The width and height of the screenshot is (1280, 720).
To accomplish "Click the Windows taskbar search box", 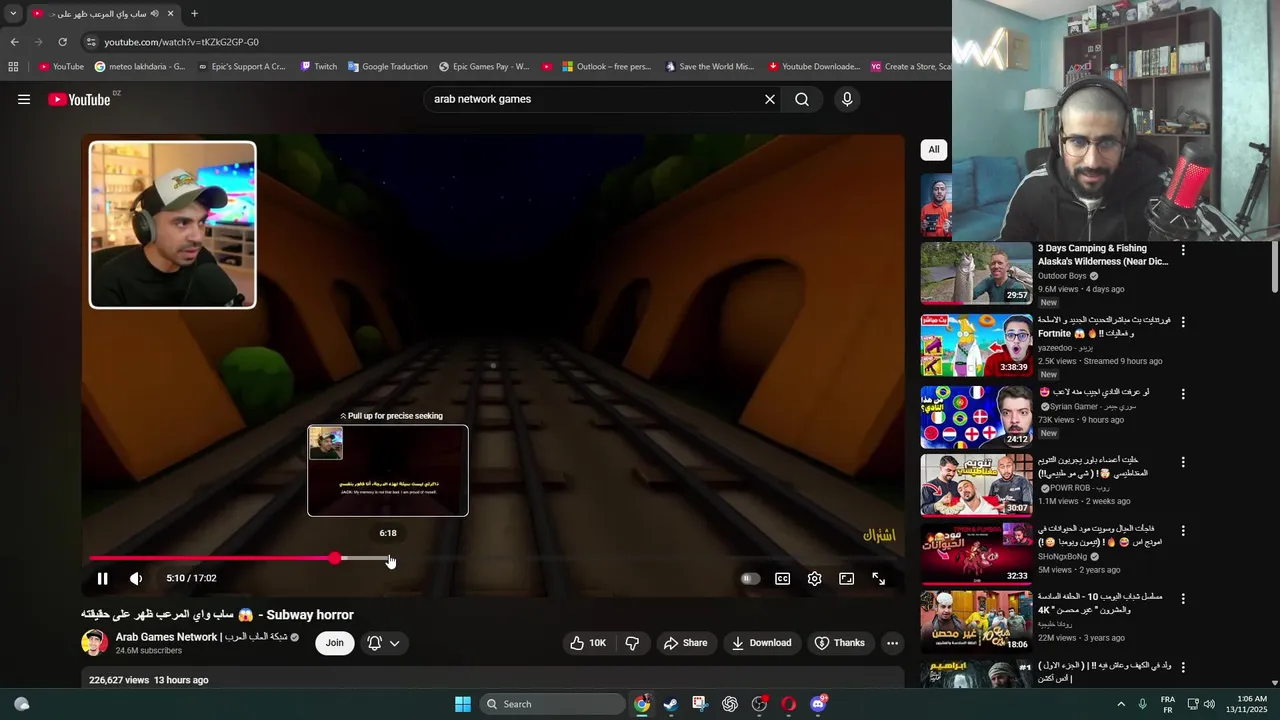I will pos(552,704).
